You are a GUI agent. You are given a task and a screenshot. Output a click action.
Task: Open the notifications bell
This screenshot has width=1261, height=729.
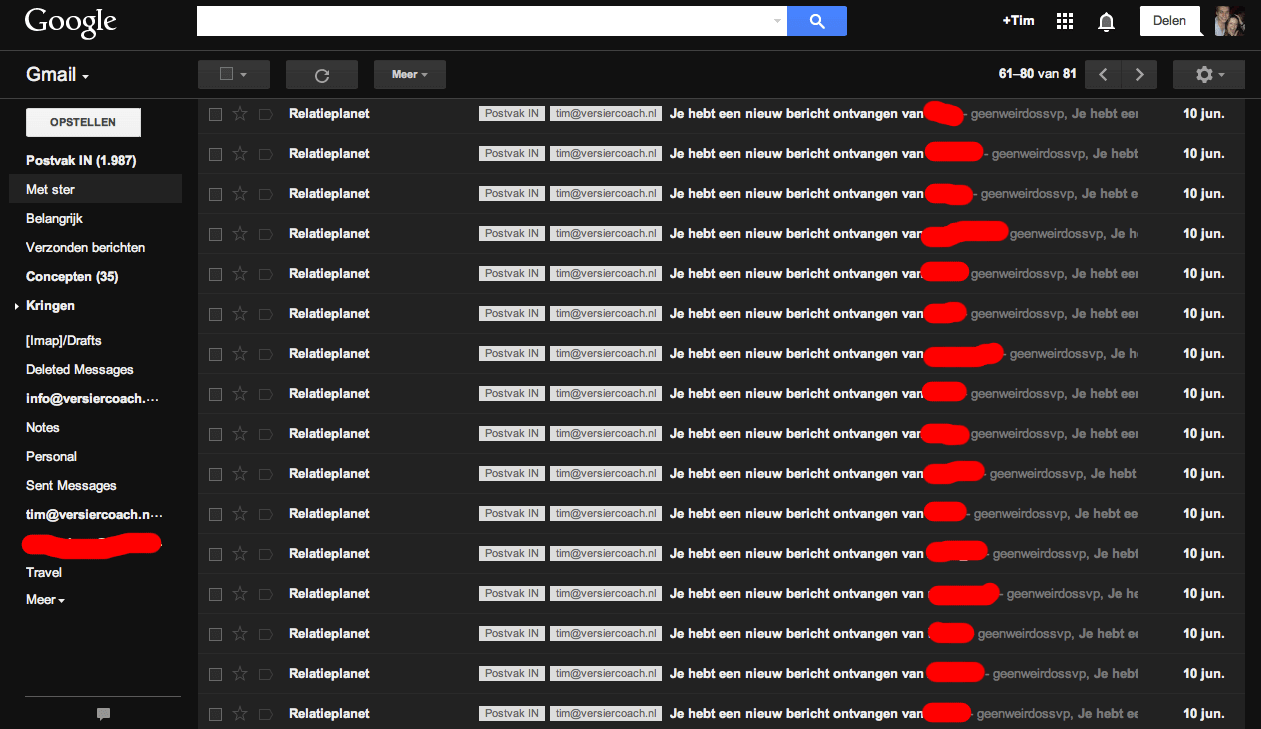(x=1106, y=21)
